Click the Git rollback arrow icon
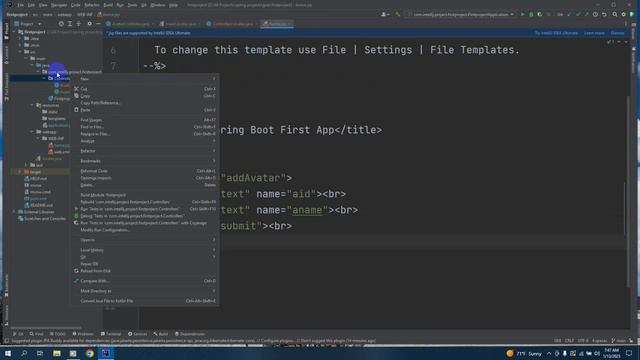This screenshot has height=360, width=640. (604, 14)
